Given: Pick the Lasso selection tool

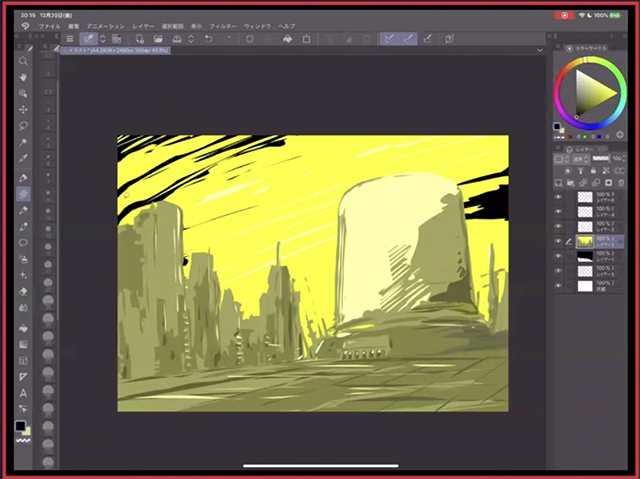Looking at the screenshot, I should (x=23, y=126).
